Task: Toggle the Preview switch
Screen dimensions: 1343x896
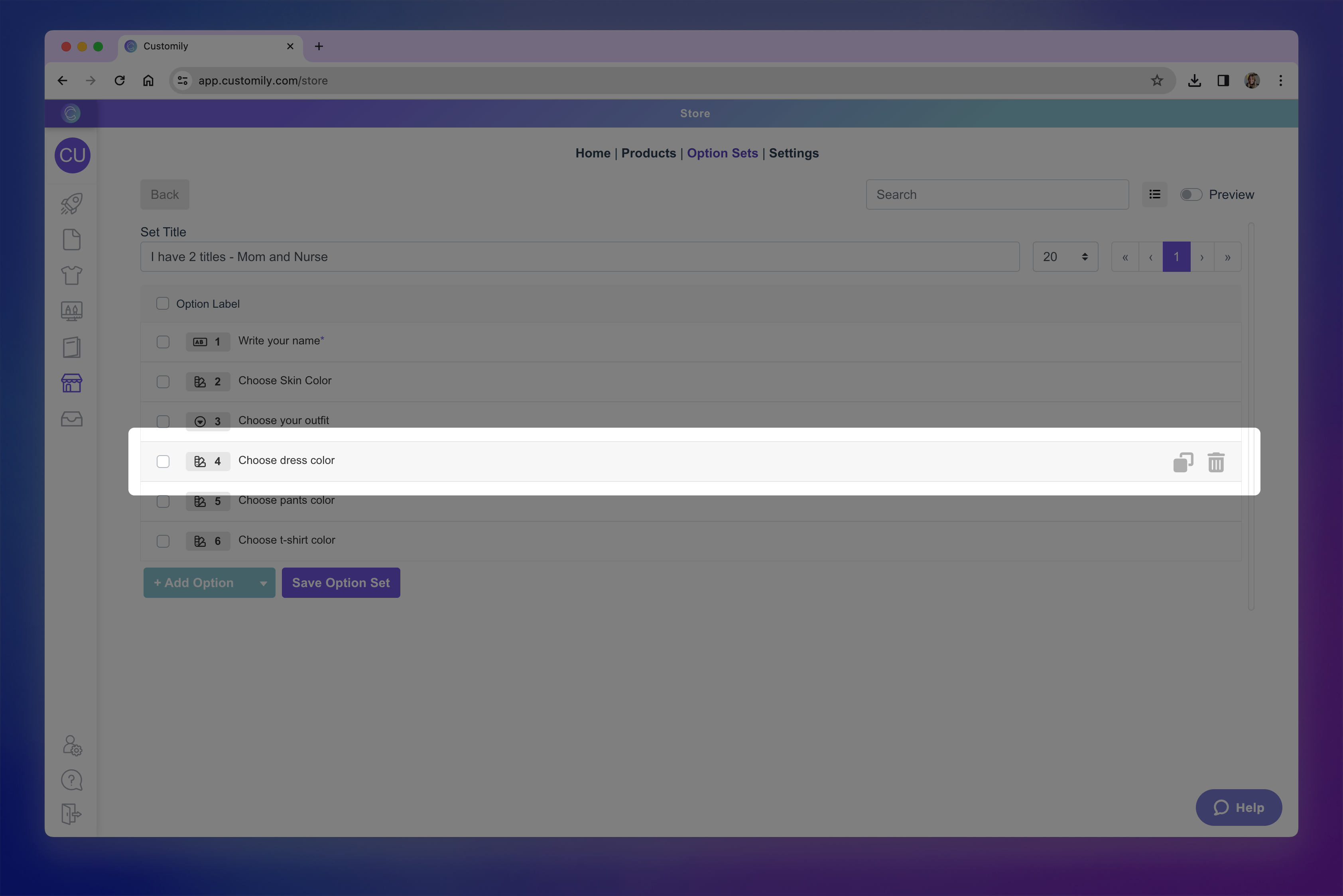Action: pyautogui.click(x=1191, y=194)
